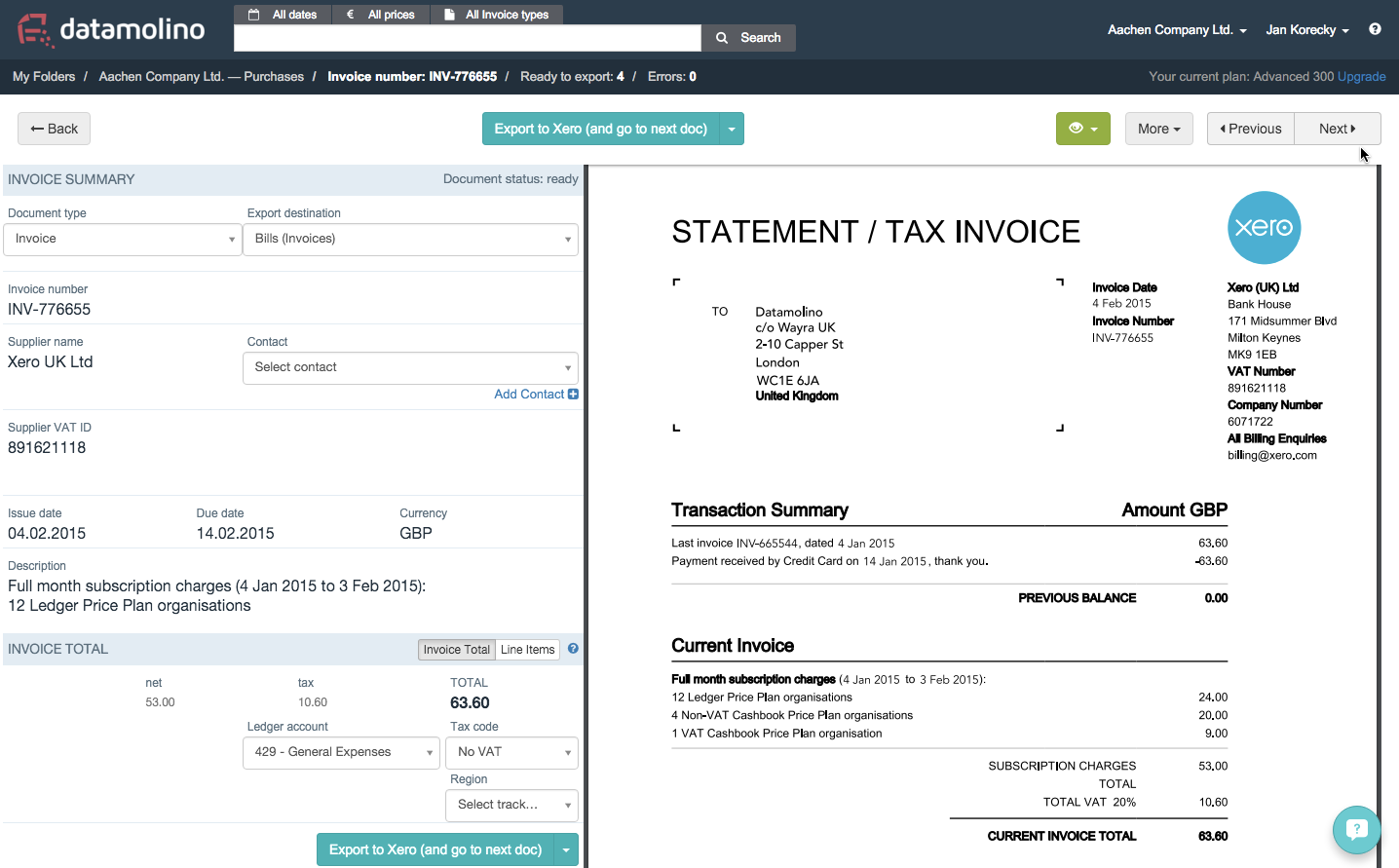Click the datamolino logo
Image resolution: width=1399 pixels, height=868 pixels.
tap(111, 29)
